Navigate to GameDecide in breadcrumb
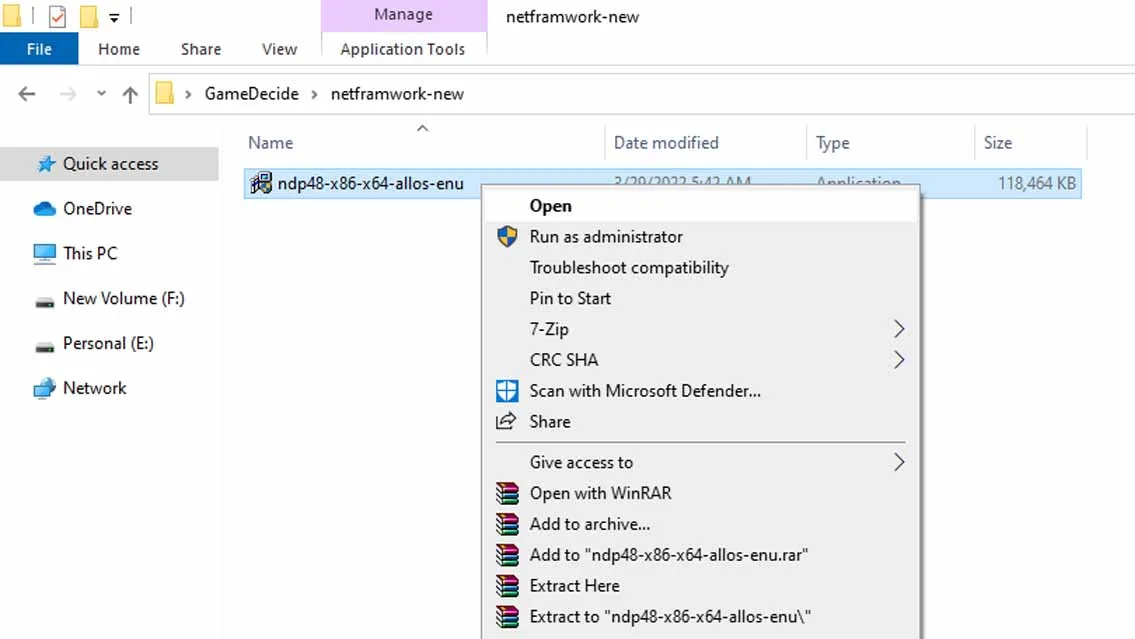Image resolution: width=1135 pixels, height=639 pixels. coord(251,94)
